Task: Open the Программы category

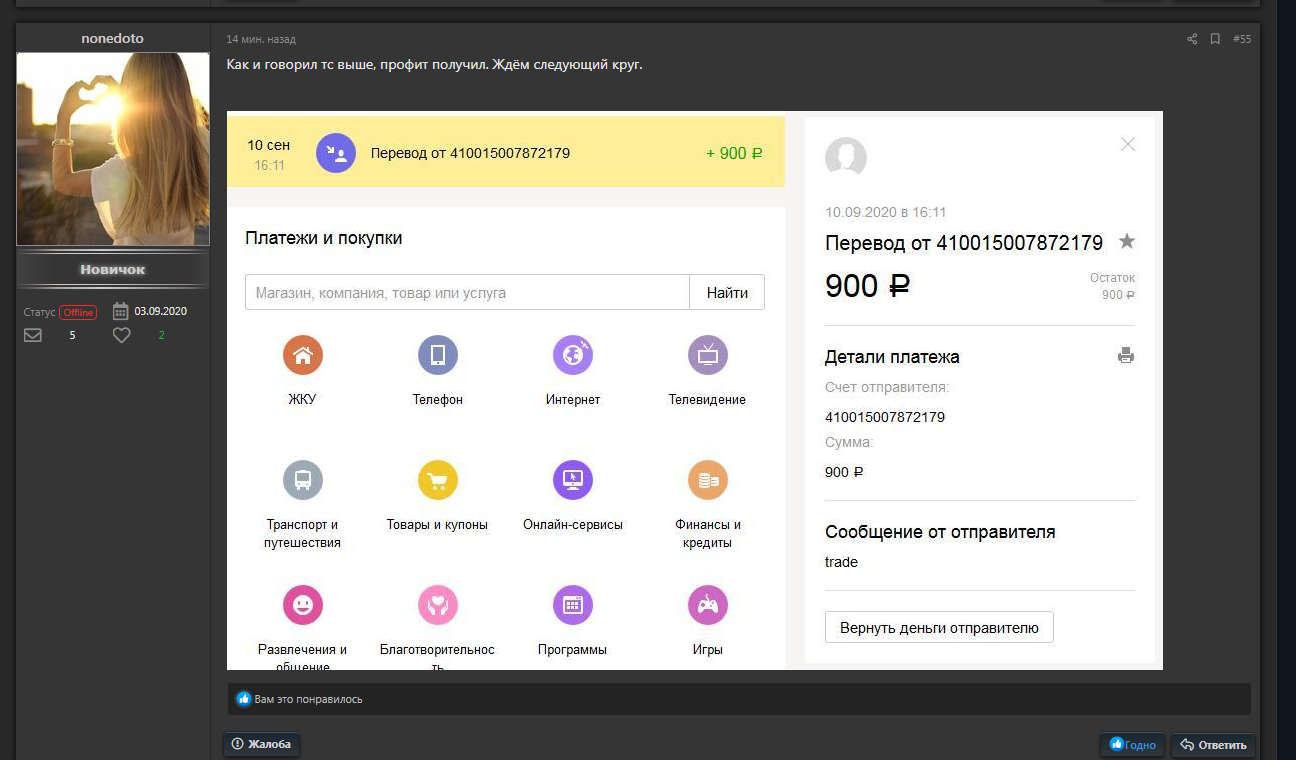Action: [573, 622]
